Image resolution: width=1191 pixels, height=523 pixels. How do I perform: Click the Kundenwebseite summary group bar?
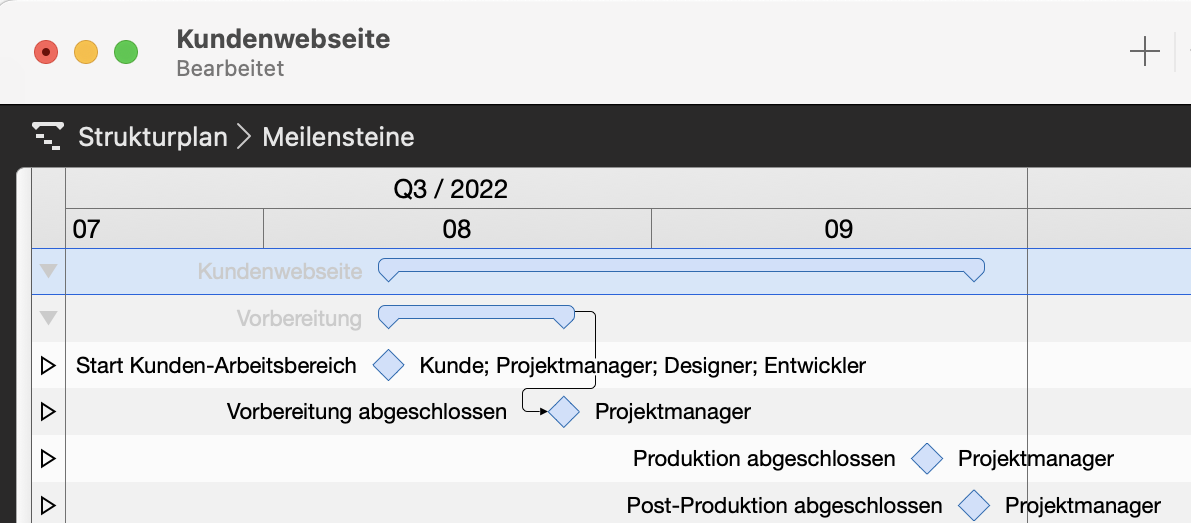681,265
